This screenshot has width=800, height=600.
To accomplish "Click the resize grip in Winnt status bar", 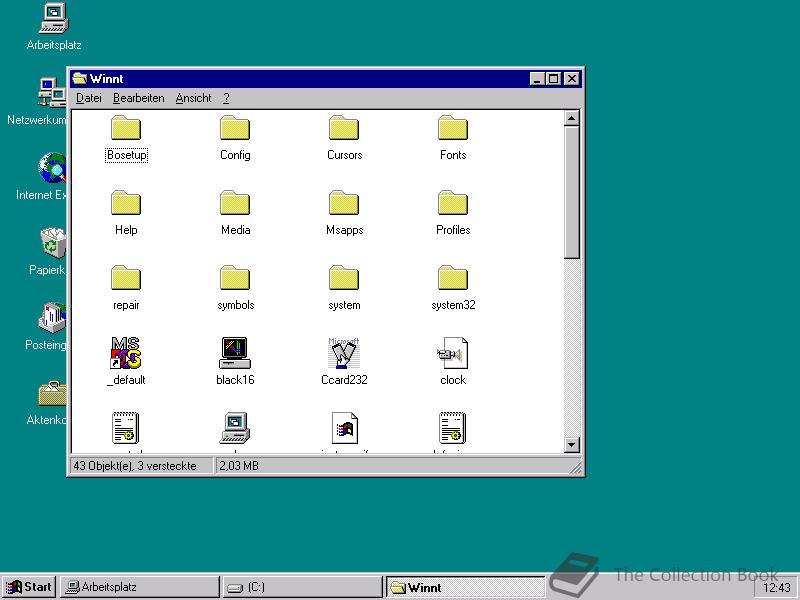I will (x=575, y=467).
